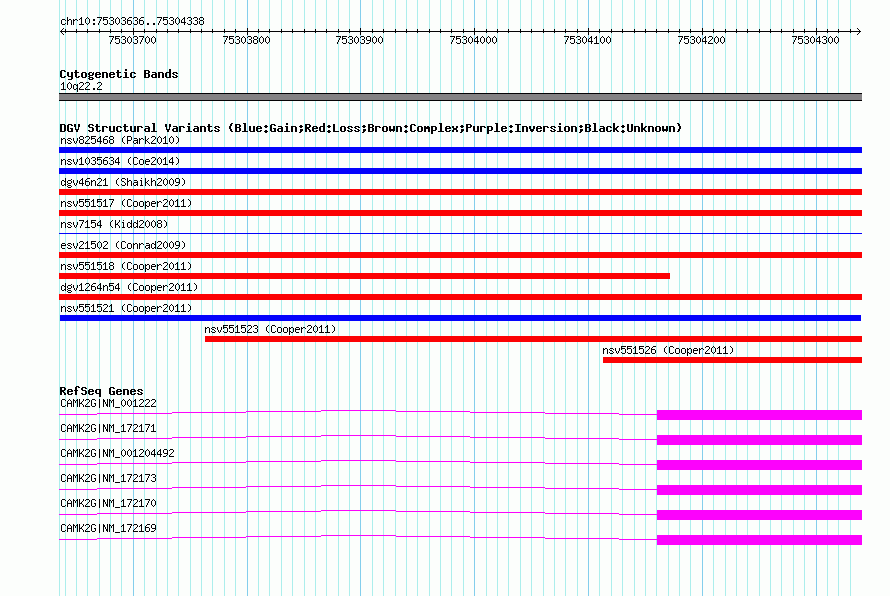The image size is (890, 596).
Task: Click ruler position 75303800
Action: coord(246,40)
